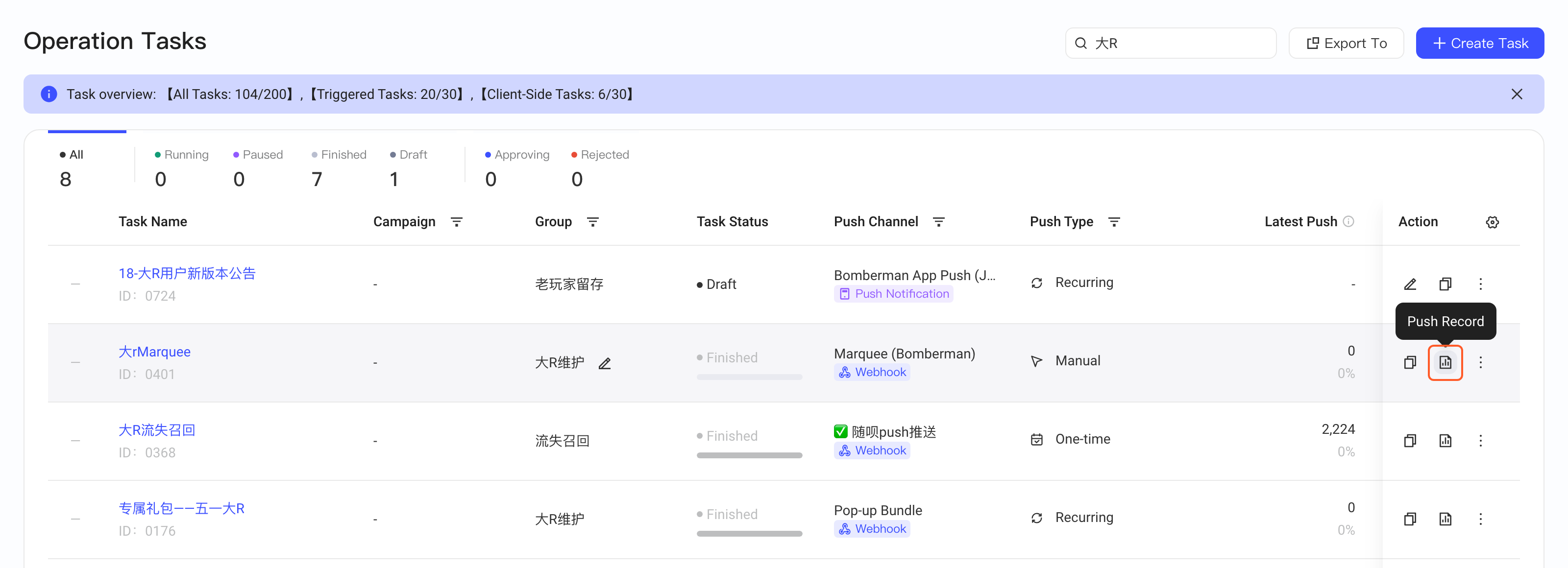This screenshot has width=1568, height=568.
Task: Open Campaign column filter
Action: click(456, 222)
